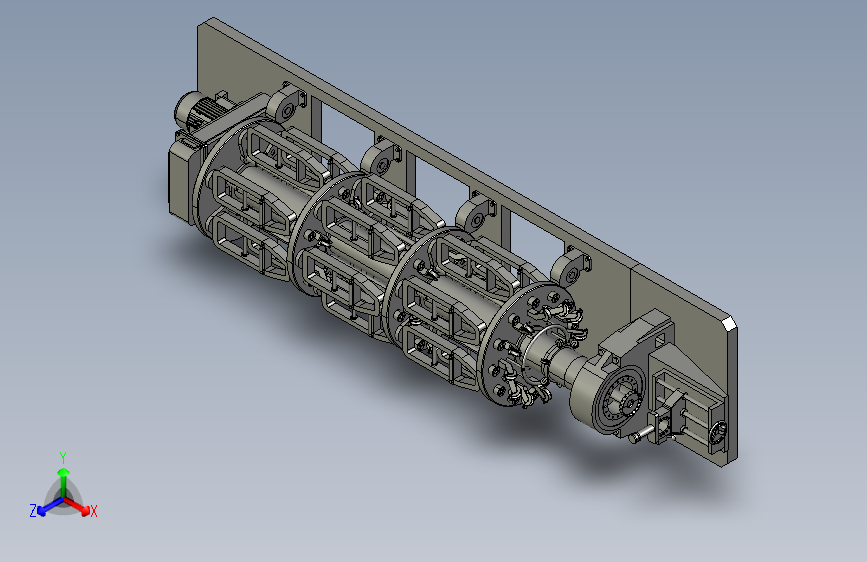This screenshot has width=867, height=562.
Task: Click the red X axis of the triad
Action: coord(79,507)
